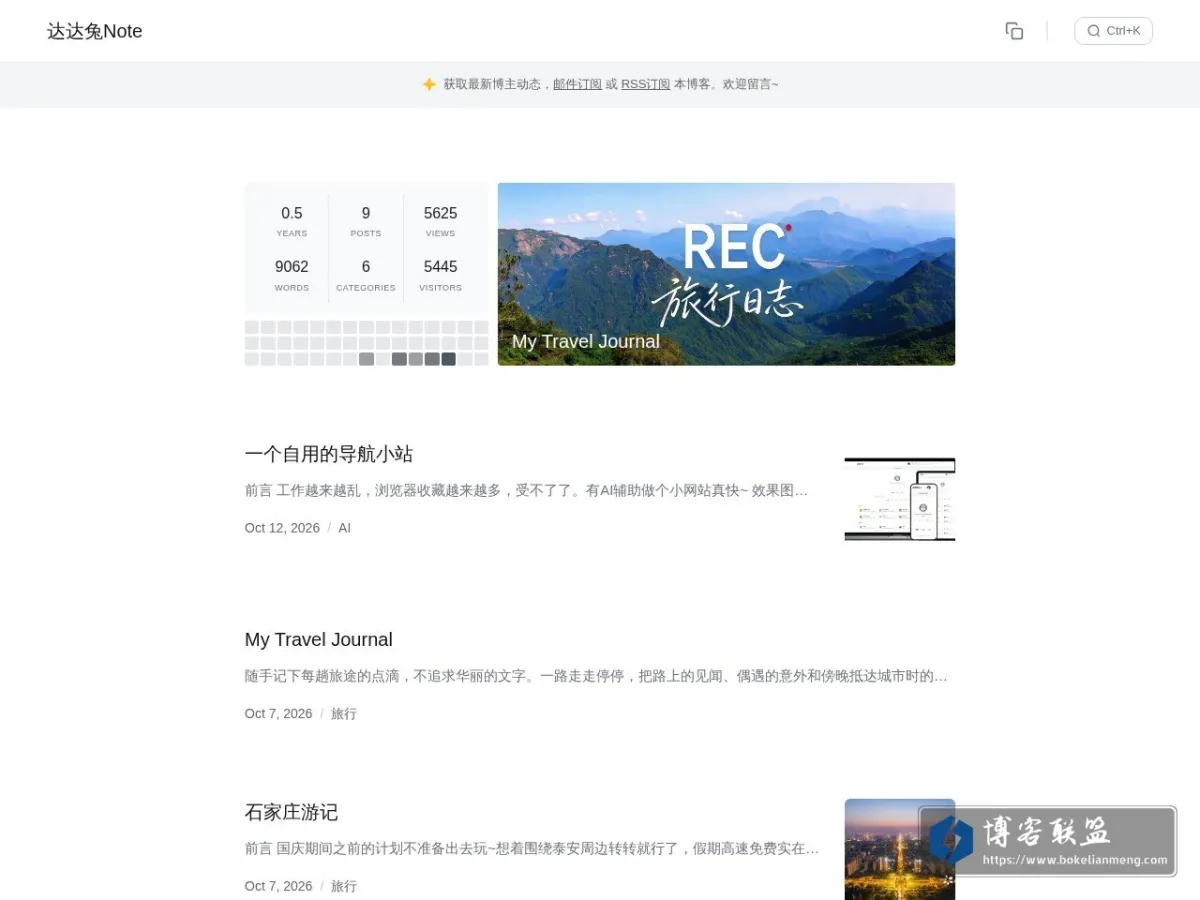Open post 一个自用的导航小站

tap(329, 454)
